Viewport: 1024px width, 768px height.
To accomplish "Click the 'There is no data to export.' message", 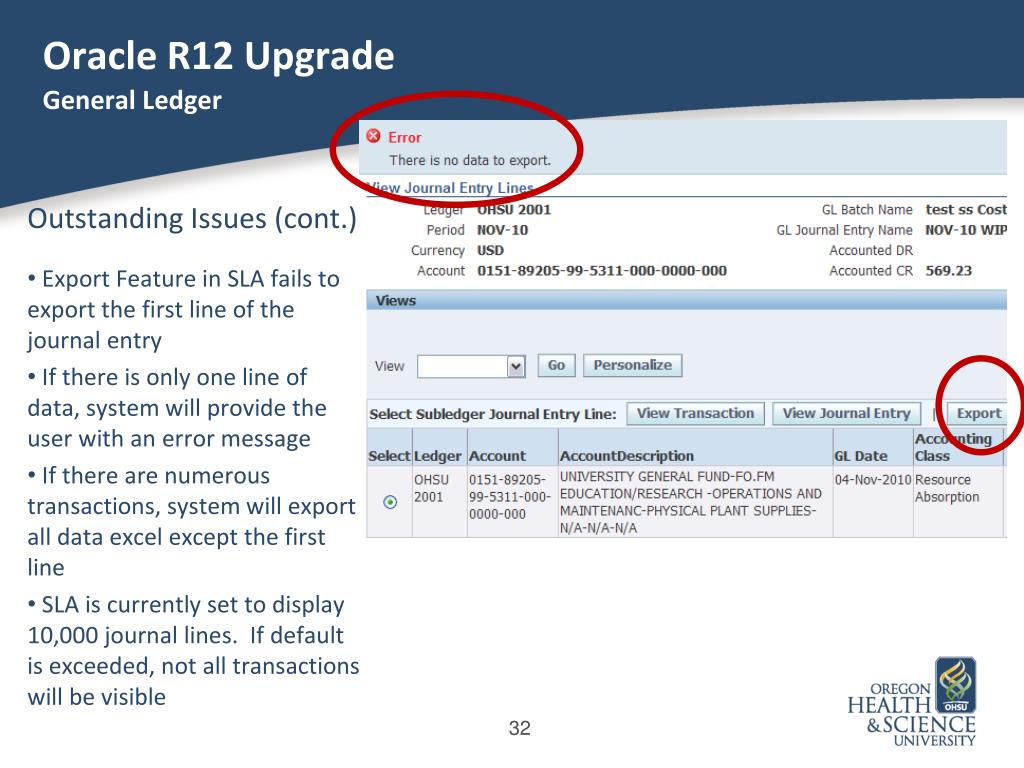I will coord(470,160).
